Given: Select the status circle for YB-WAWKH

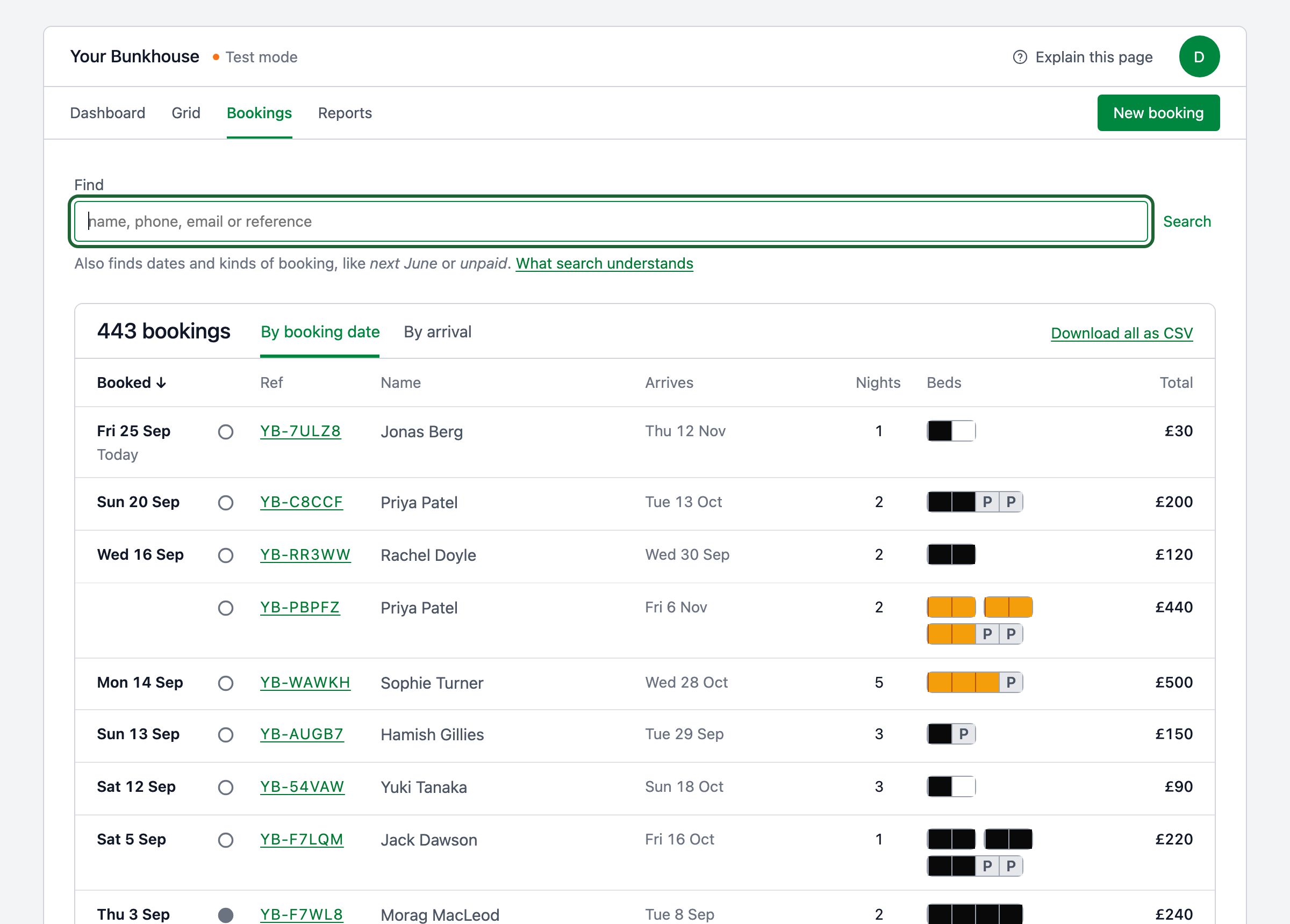Looking at the screenshot, I should pyautogui.click(x=226, y=683).
